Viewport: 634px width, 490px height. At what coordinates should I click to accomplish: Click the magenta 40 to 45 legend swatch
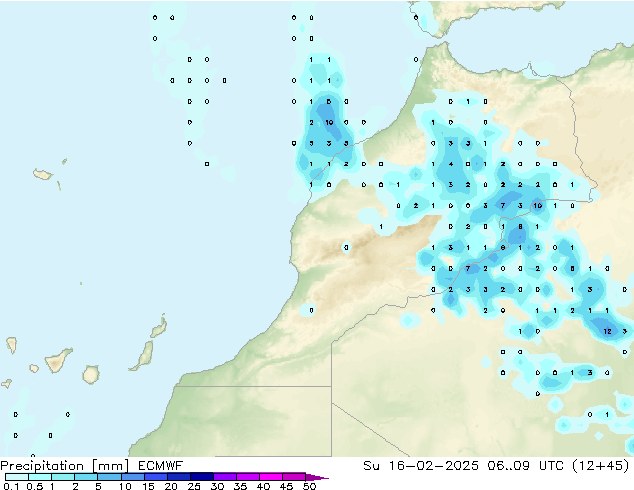[x=271, y=477]
